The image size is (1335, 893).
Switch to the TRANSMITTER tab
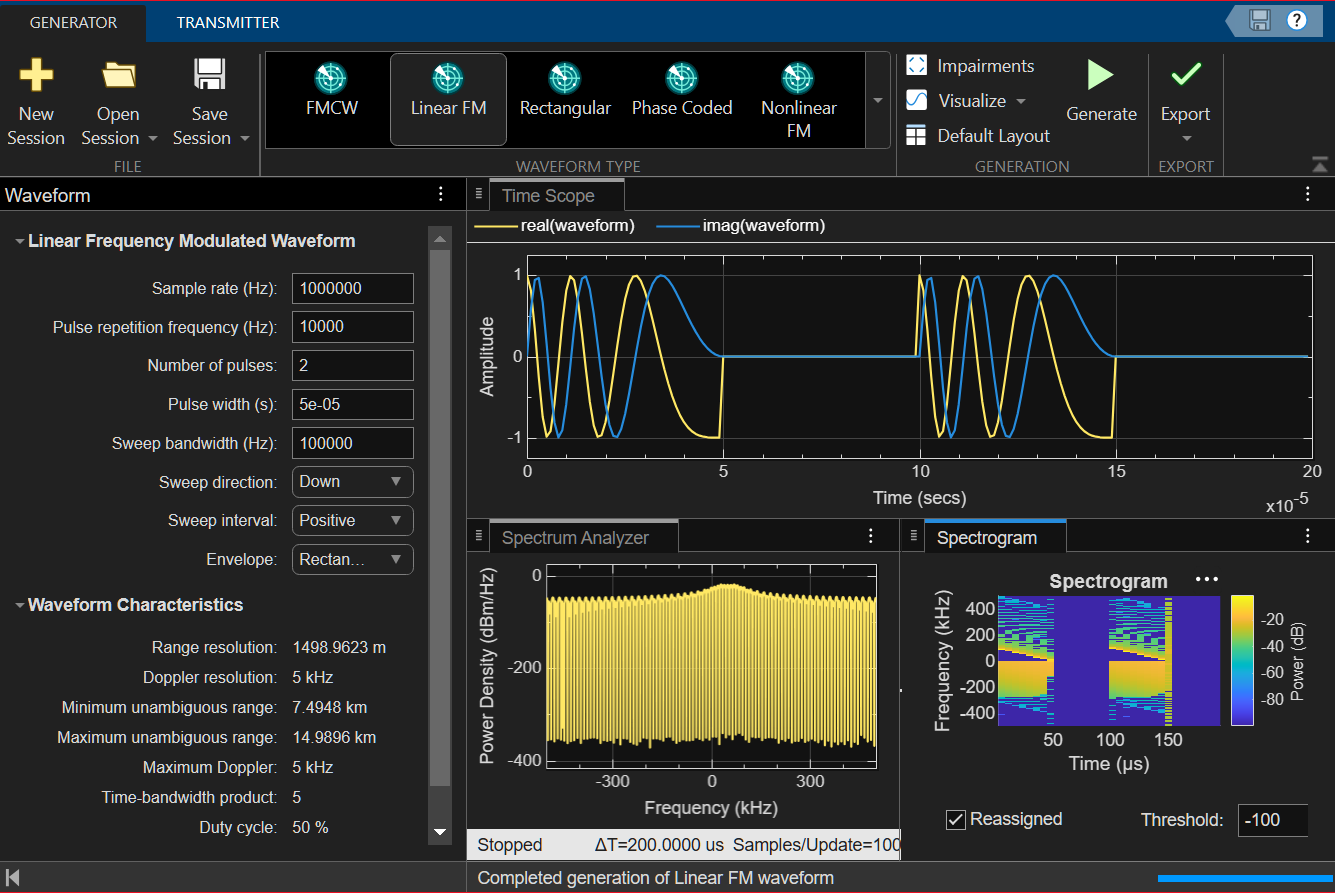point(227,20)
